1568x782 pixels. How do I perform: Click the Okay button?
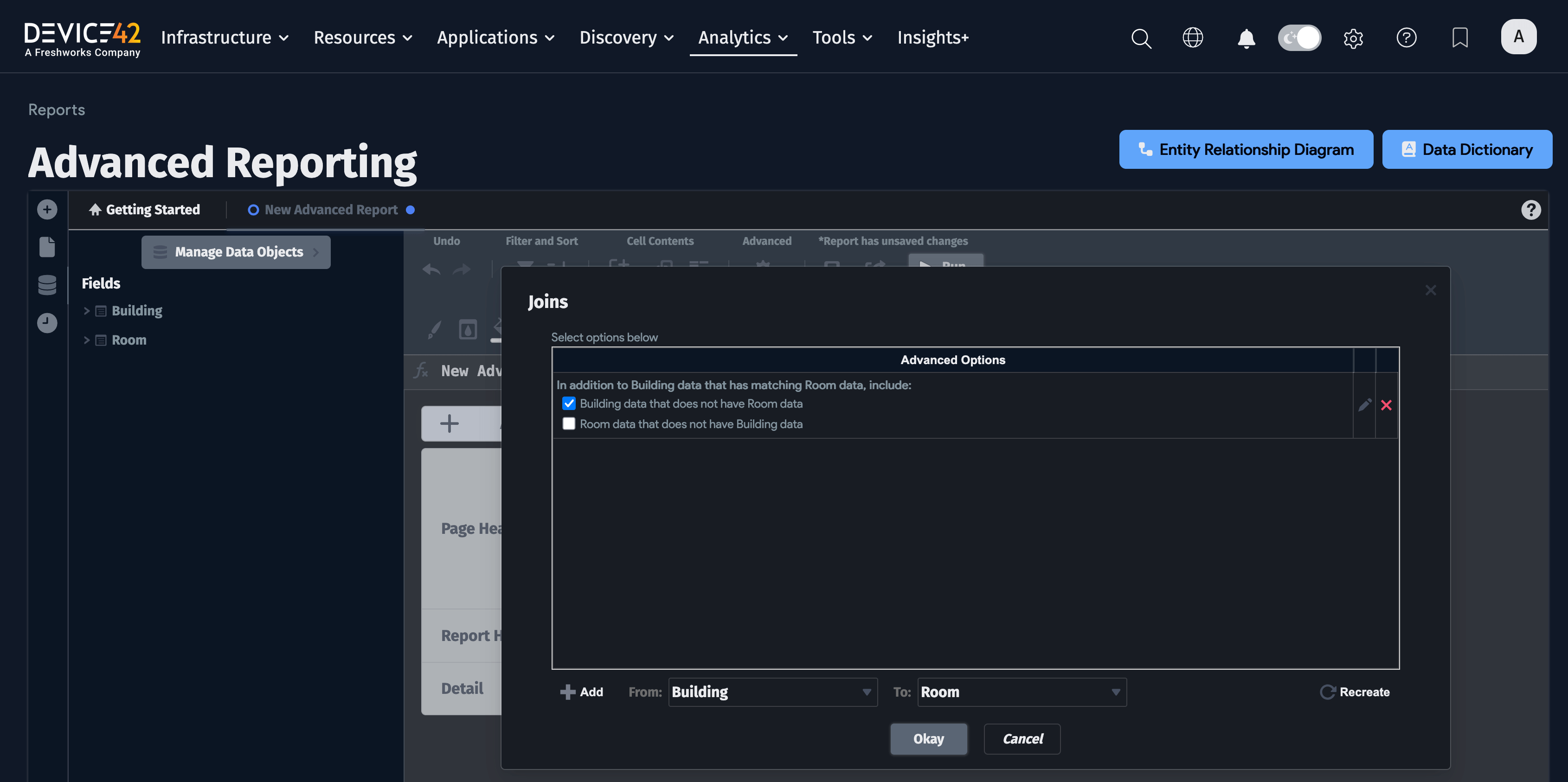tap(928, 739)
